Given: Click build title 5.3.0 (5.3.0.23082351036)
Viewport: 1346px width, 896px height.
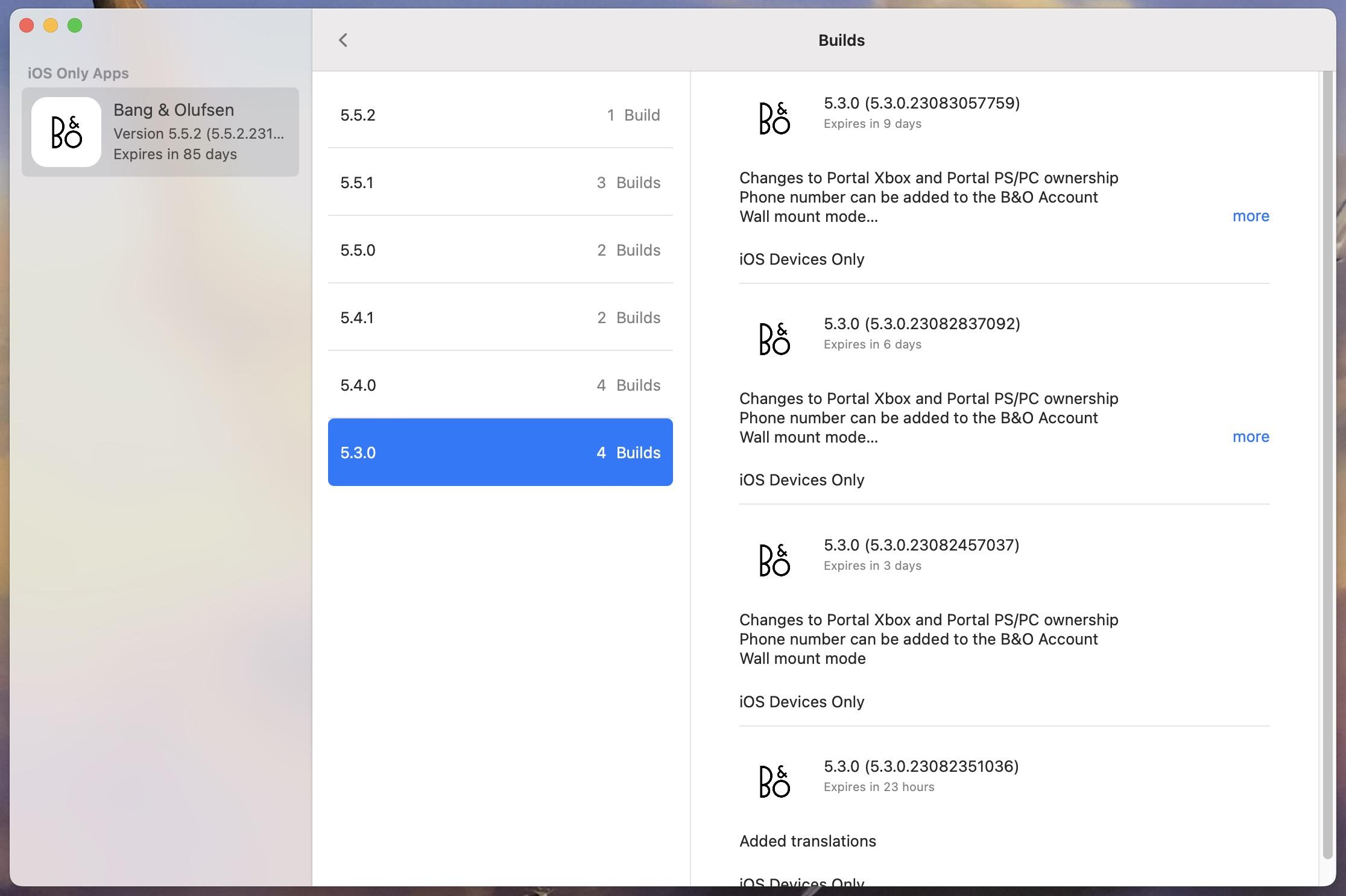Looking at the screenshot, I should click(921, 766).
